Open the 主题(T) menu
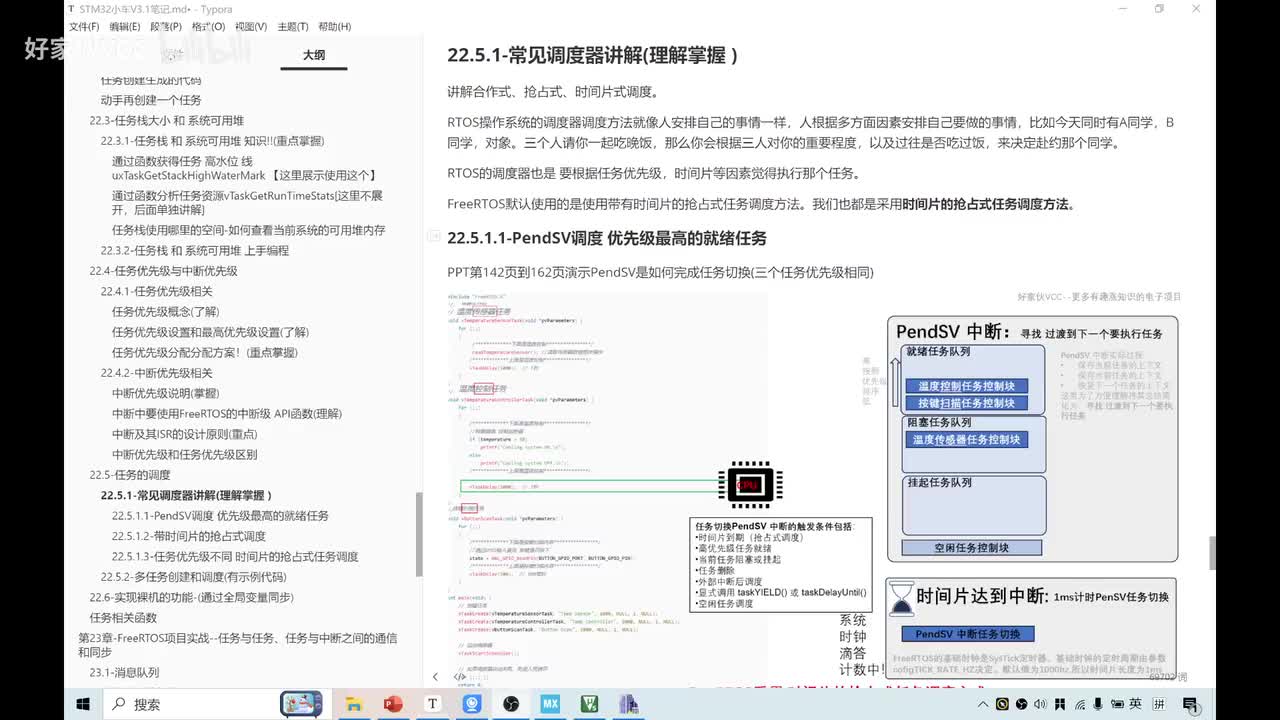This screenshot has height=720, width=1280. (293, 27)
